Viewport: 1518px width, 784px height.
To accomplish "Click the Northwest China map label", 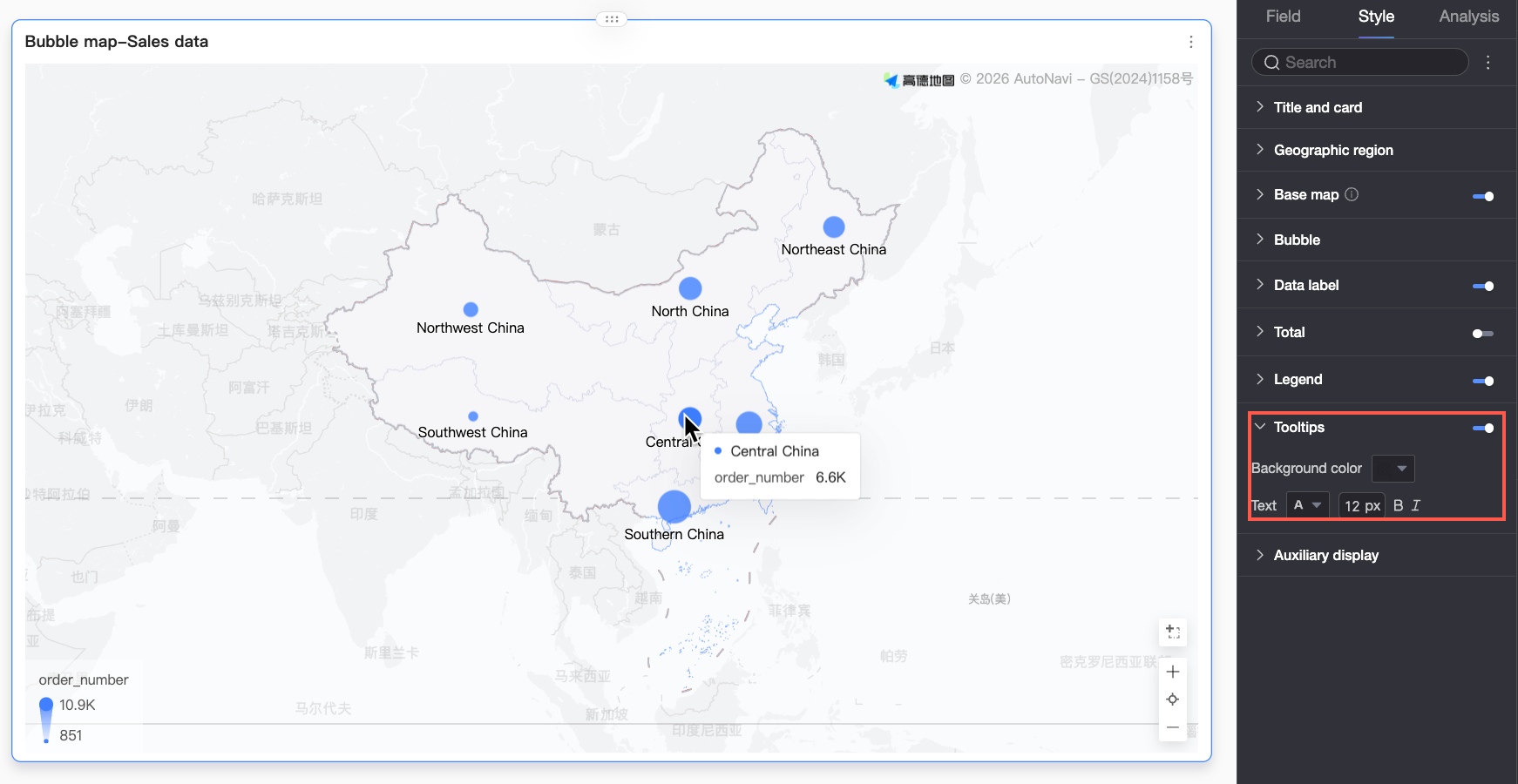I will [471, 328].
